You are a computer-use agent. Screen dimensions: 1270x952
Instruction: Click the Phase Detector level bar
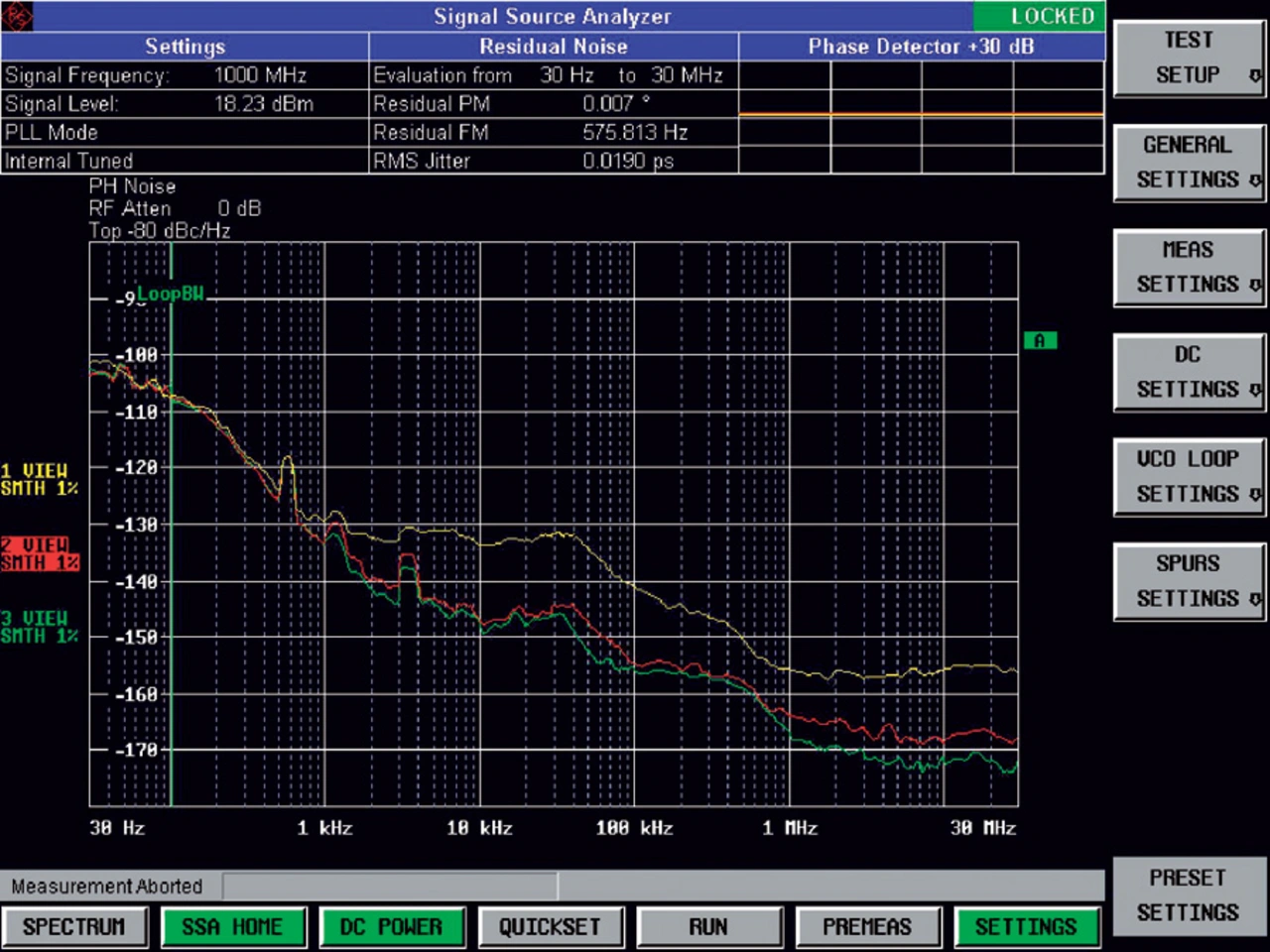(922, 115)
